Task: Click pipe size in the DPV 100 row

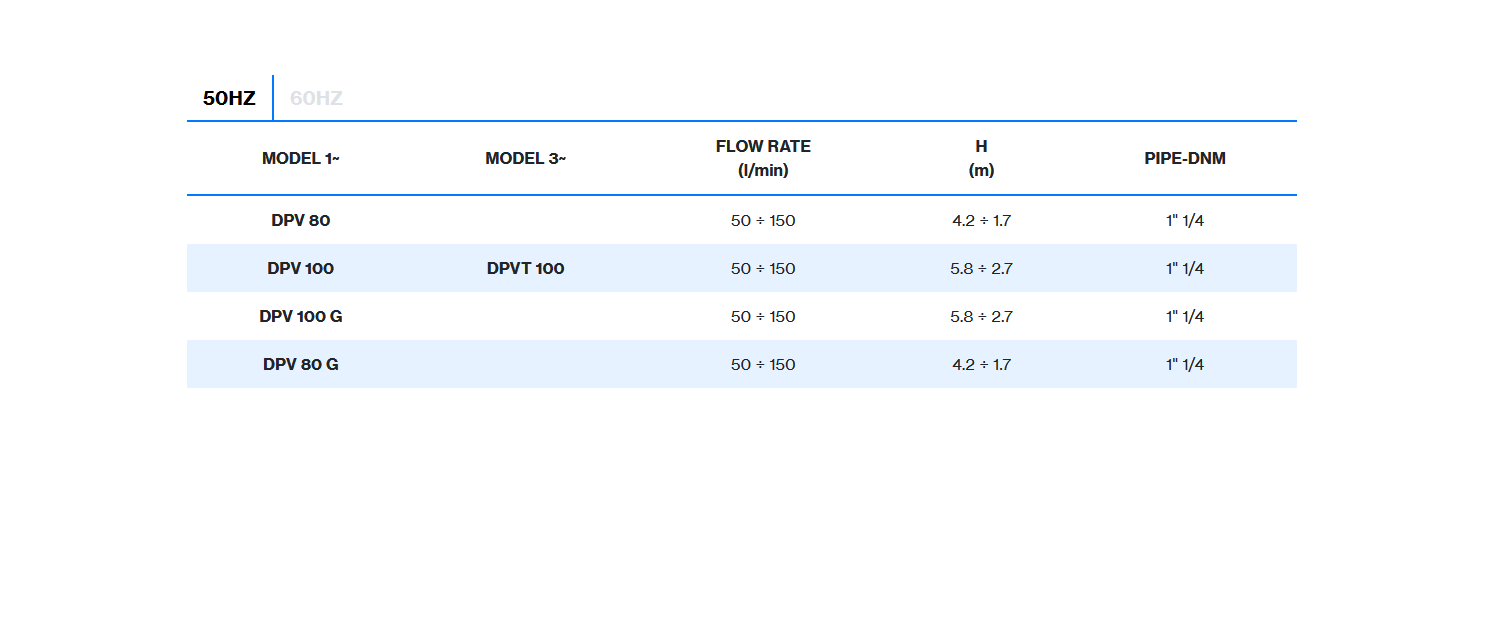Action: pyautogui.click(x=1185, y=268)
